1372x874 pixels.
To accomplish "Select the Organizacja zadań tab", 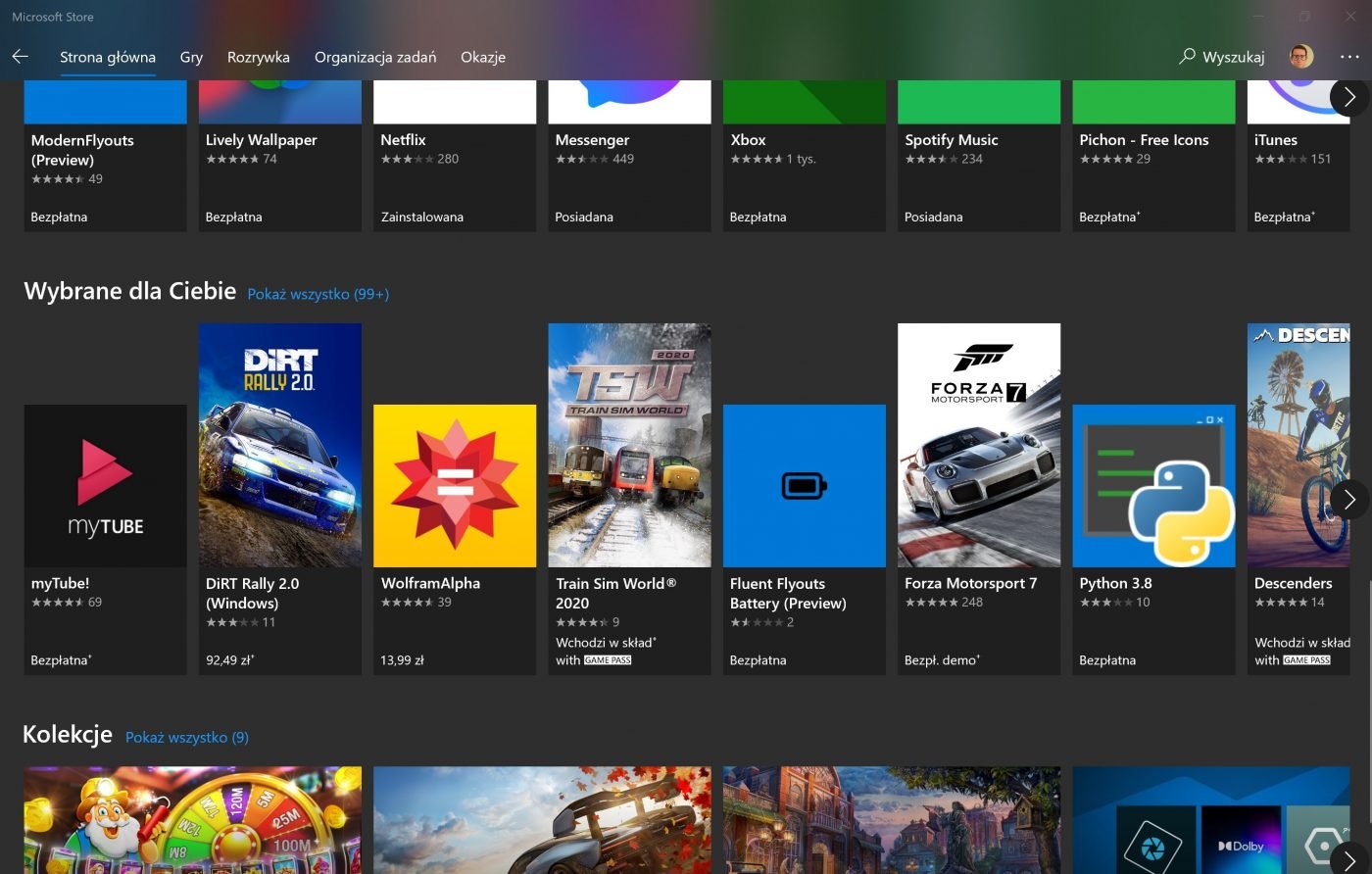I will [x=375, y=57].
